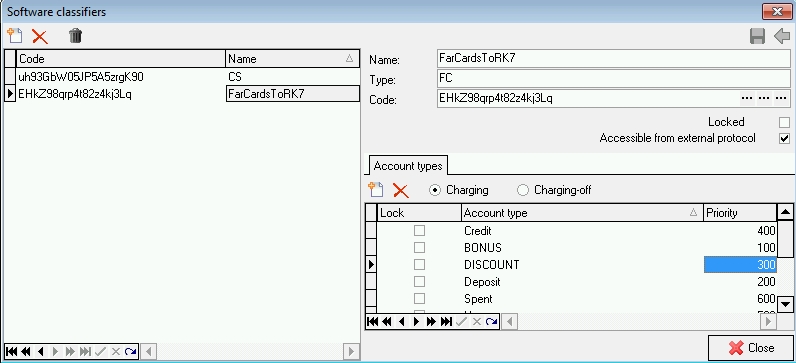Go to first record in classifiers navigator
Image resolution: width=796 pixels, height=363 pixels.
tap(11, 351)
